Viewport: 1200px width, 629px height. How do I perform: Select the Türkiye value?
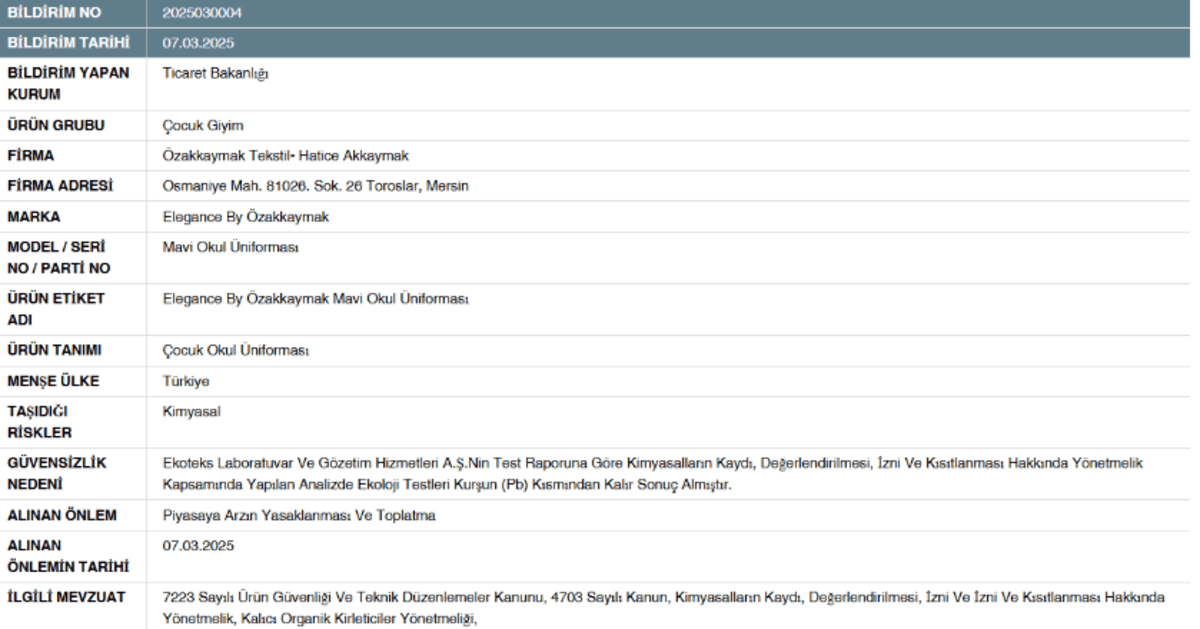(x=186, y=381)
